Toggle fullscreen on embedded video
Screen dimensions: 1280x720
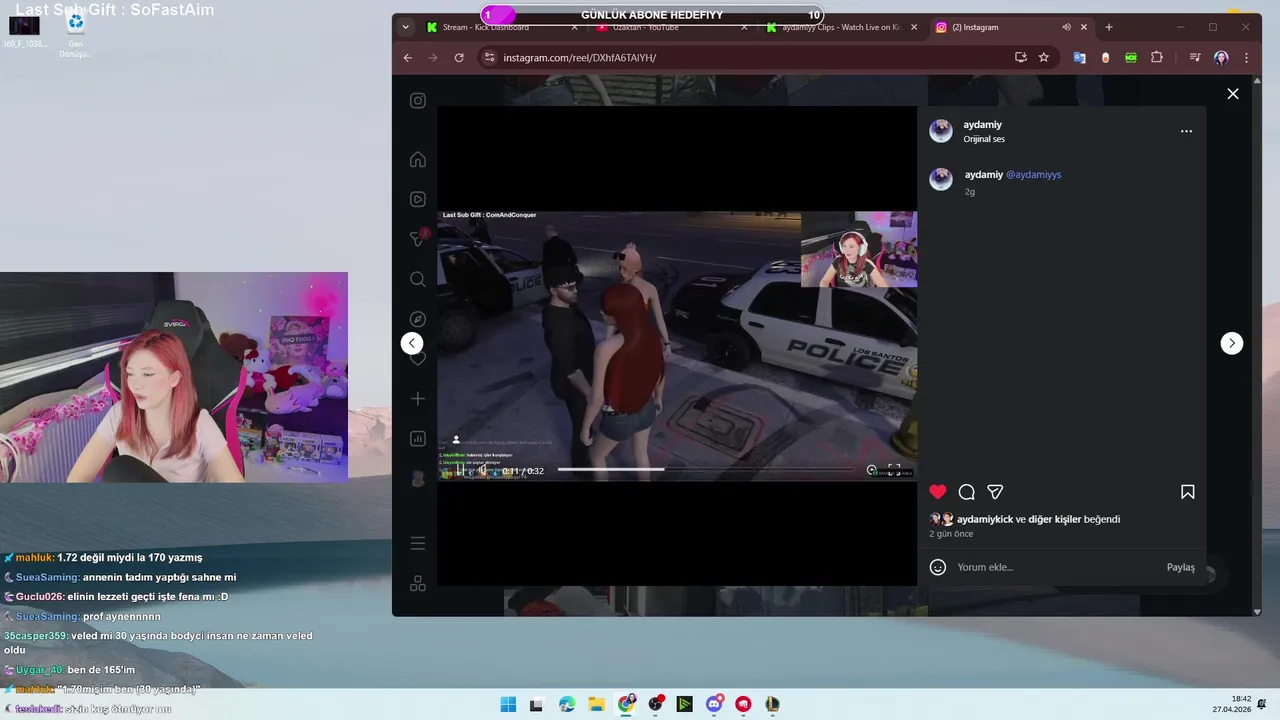894,469
